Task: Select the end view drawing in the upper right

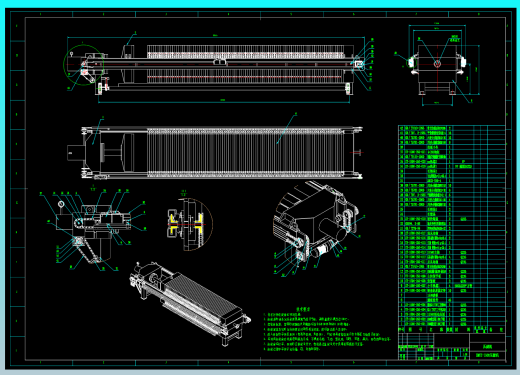Action: click(x=437, y=64)
